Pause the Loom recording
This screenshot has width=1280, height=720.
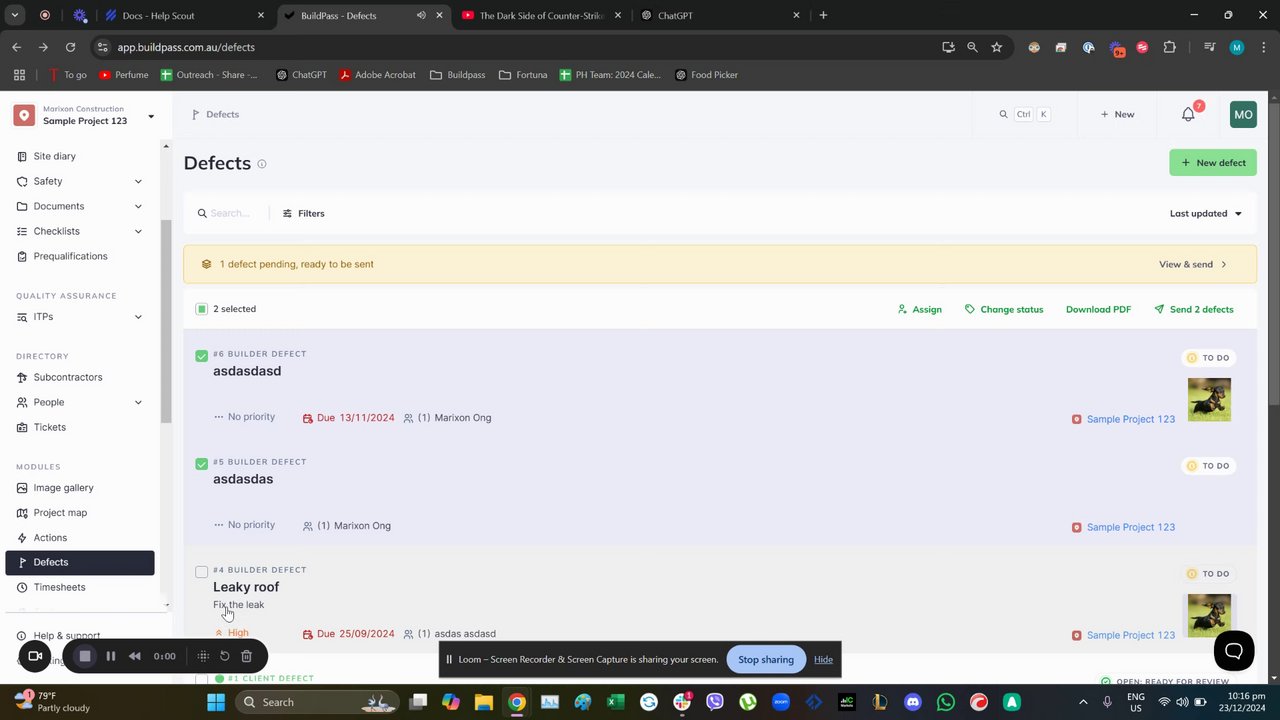[x=110, y=656]
